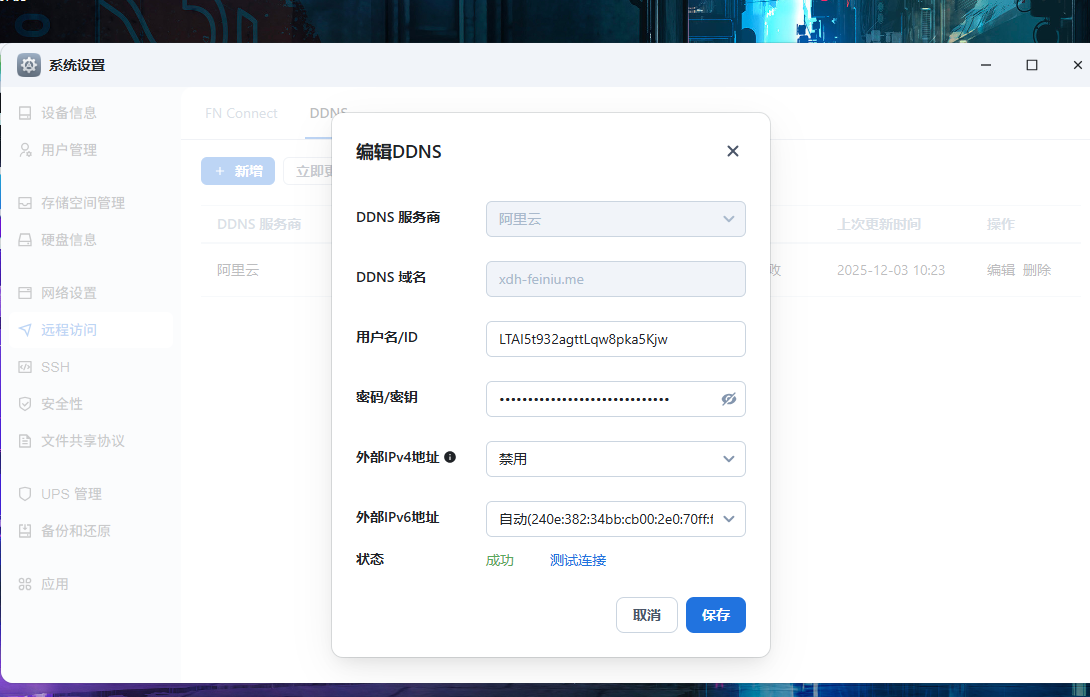Image resolution: width=1090 pixels, height=697 pixels.
Task: Open the 外部IPv6地址 dropdown
Action: point(615,518)
